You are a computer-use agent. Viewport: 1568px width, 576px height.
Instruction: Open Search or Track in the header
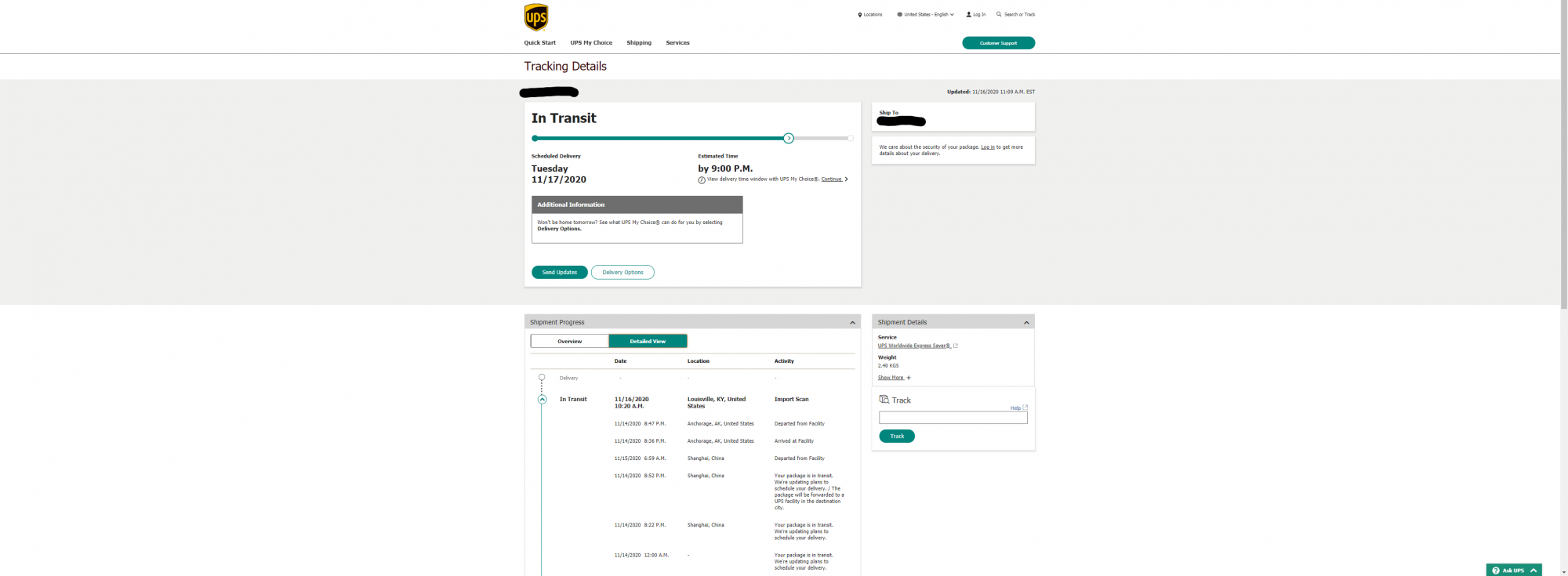[1016, 14]
